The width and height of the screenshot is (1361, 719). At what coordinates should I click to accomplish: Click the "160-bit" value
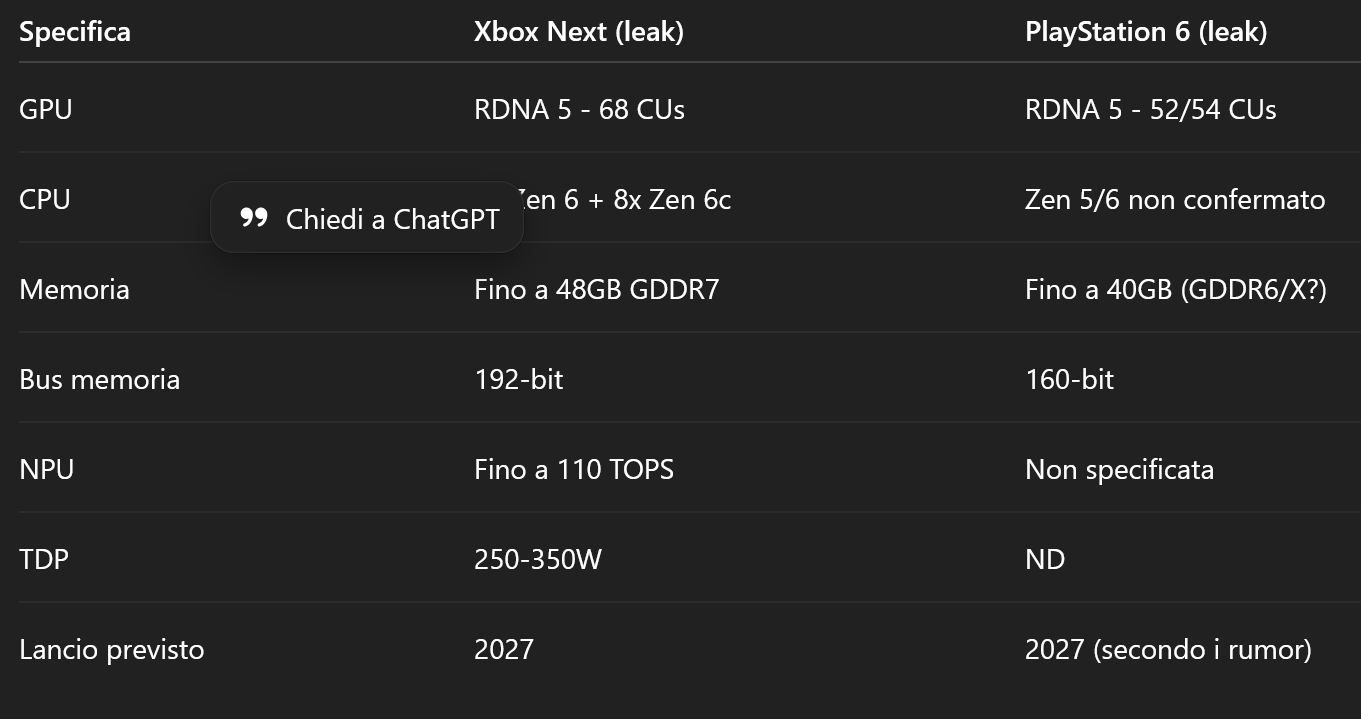click(1069, 379)
